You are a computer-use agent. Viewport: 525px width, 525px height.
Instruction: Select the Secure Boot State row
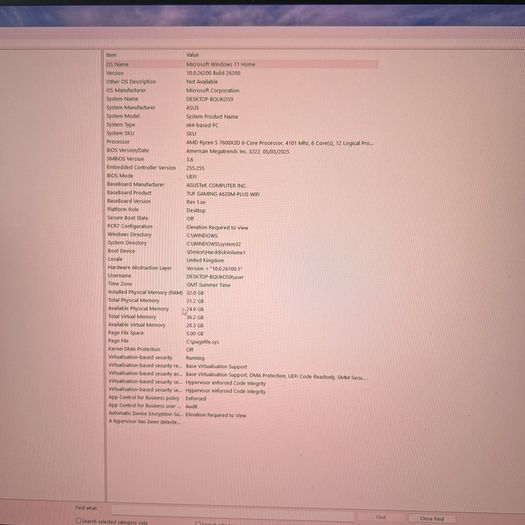click(x=240, y=218)
